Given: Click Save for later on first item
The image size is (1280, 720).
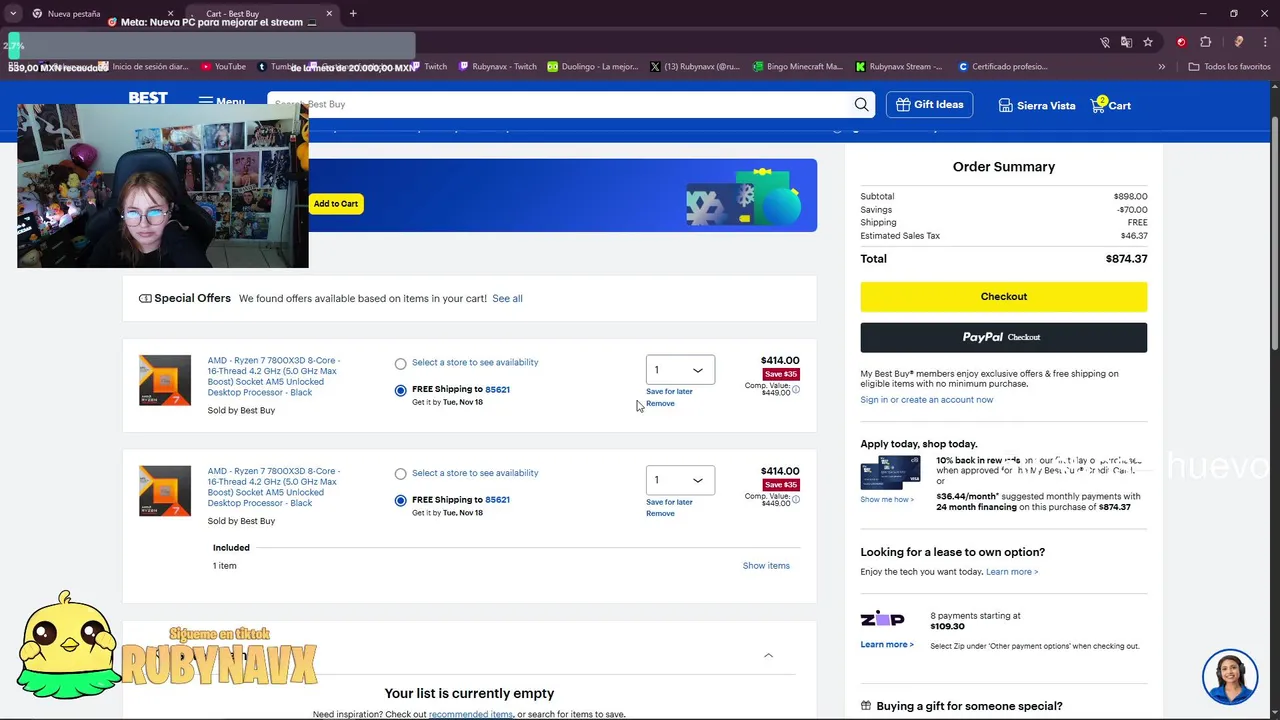Looking at the screenshot, I should [669, 391].
